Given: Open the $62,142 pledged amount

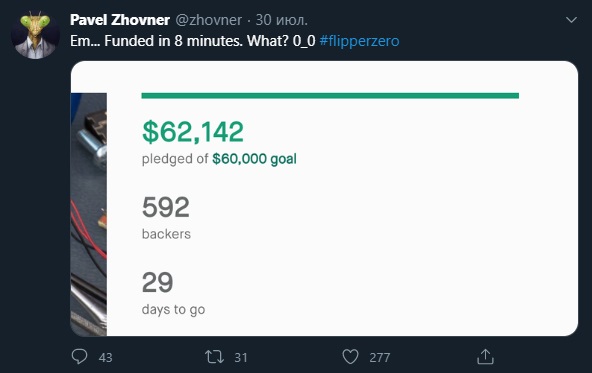Looking at the screenshot, I should 193,132.
